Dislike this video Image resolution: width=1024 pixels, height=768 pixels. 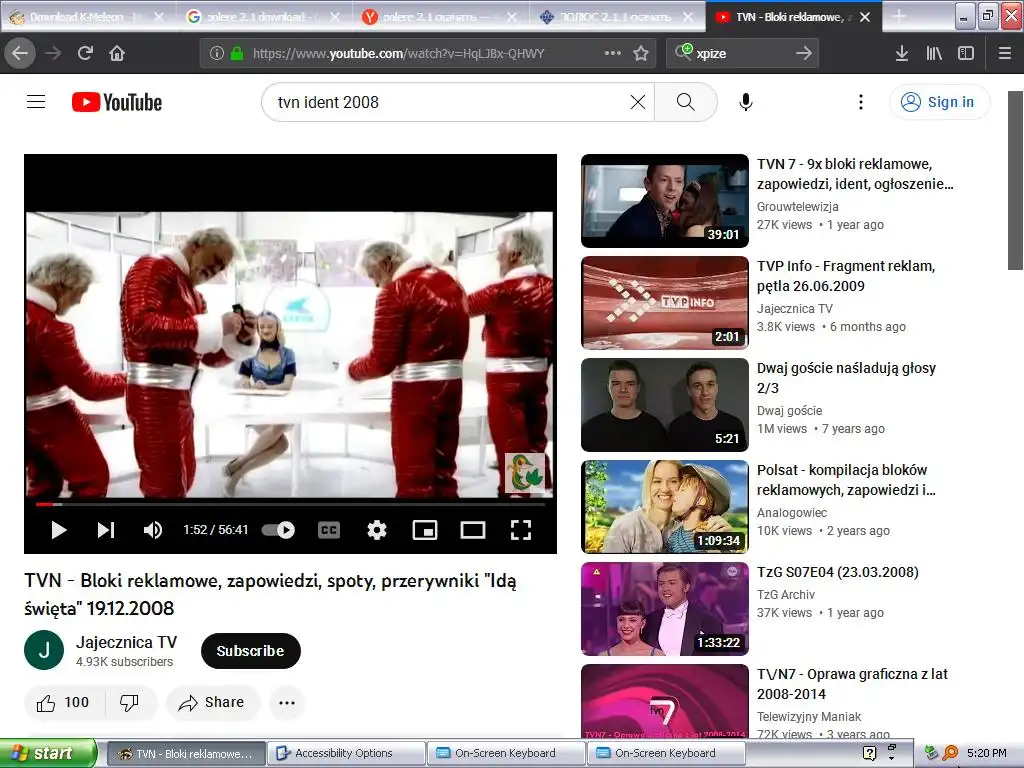[x=129, y=703]
